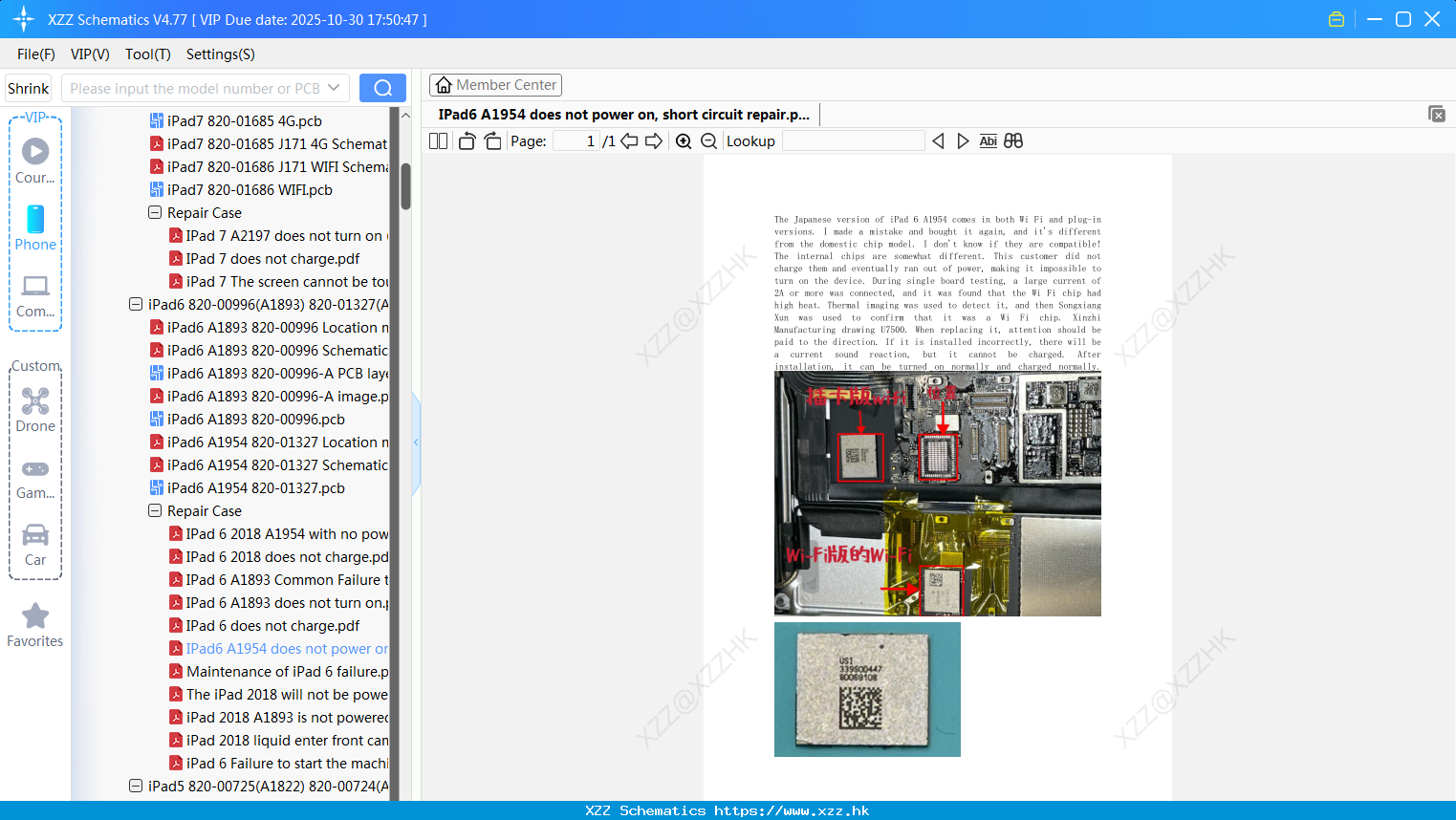Viewport: 1456px width, 820px height.
Task: Click the iPad logic board photo
Action: [x=938, y=493]
